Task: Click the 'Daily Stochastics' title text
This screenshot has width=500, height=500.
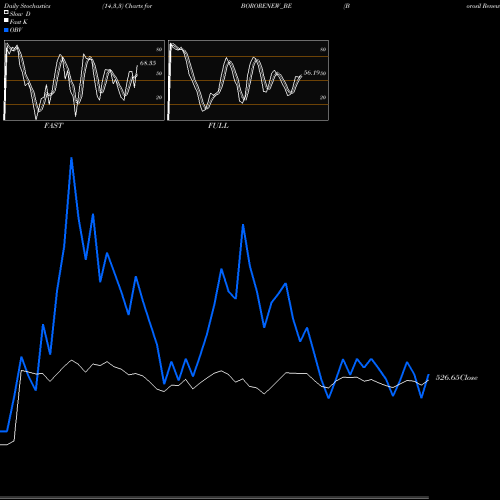Action: click(x=27, y=6)
